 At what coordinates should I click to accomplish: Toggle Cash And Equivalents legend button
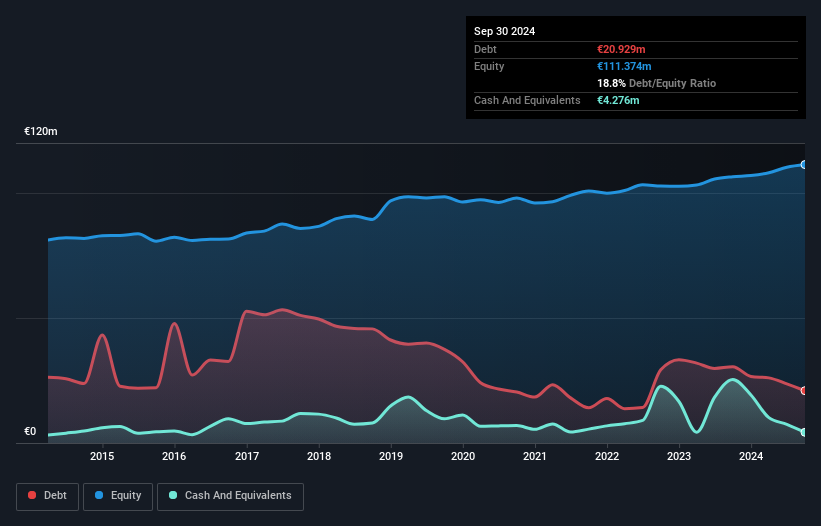[x=230, y=496]
